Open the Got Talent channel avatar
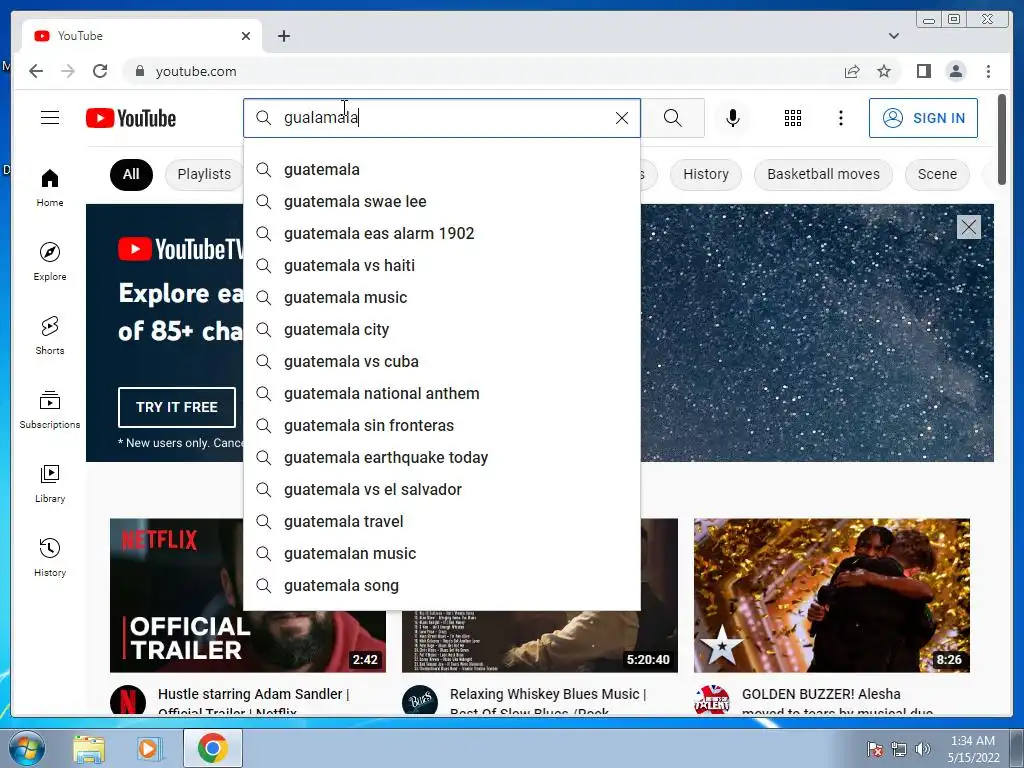Image resolution: width=1024 pixels, height=768 pixels. (x=712, y=701)
